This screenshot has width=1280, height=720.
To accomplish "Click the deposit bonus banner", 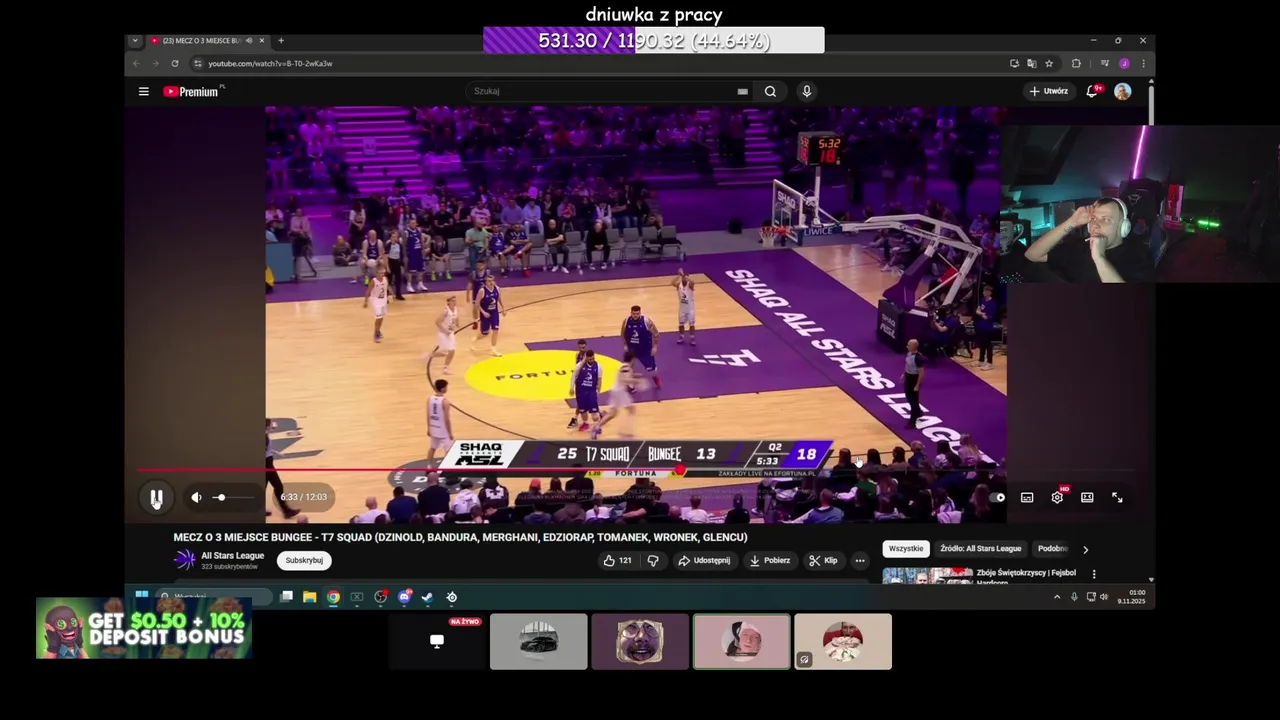I will (144, 628).
